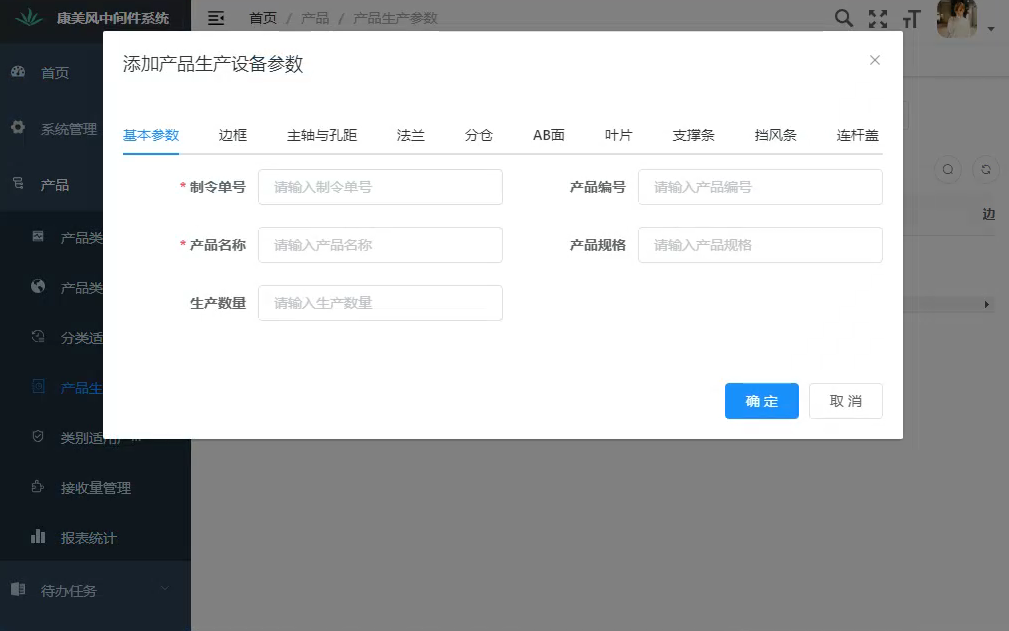1009x631 pixels.
Task: Click the 确定 button
Action: [x=761, y=401]
